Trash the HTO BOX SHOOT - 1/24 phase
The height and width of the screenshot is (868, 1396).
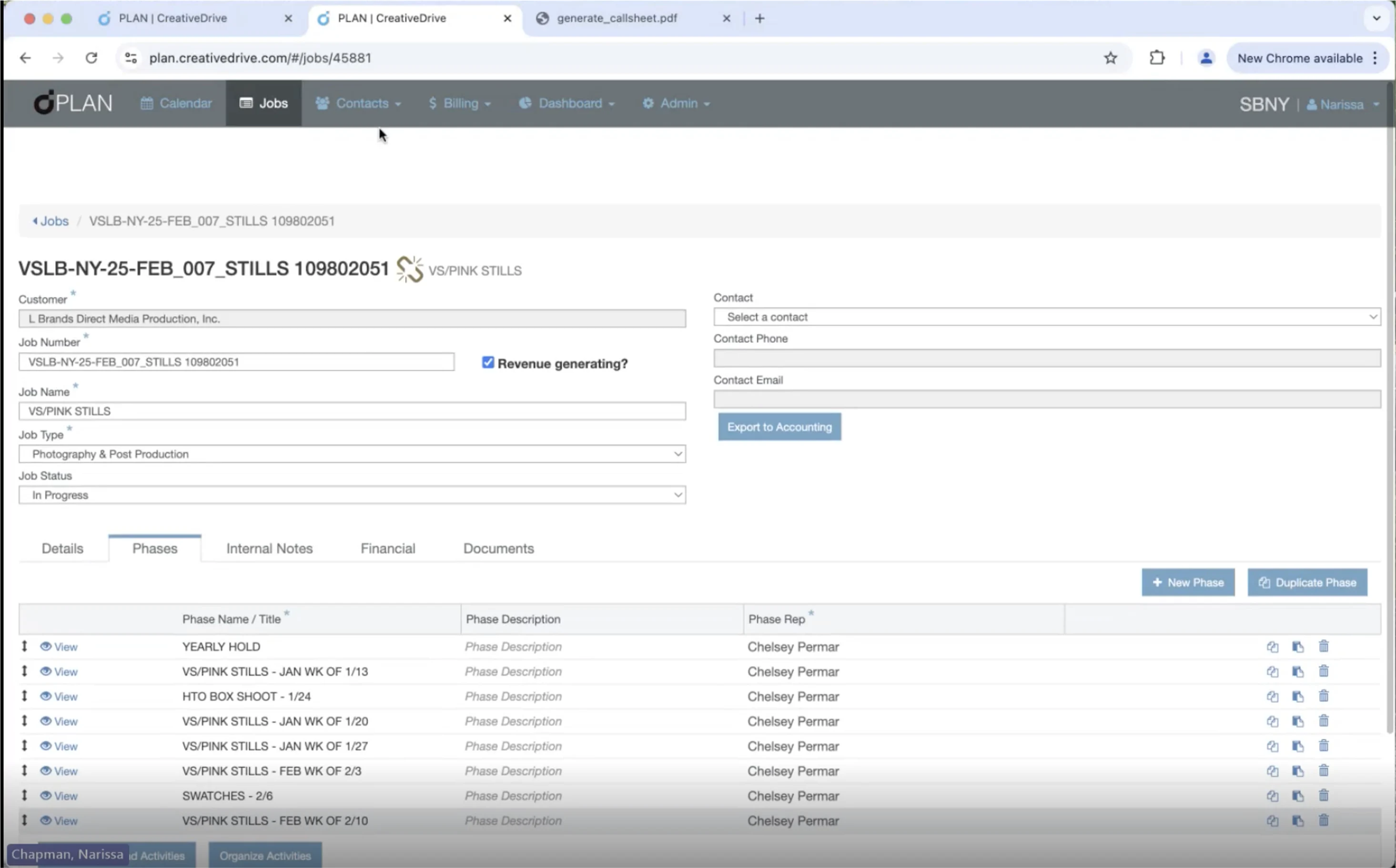click(1323, 696)
